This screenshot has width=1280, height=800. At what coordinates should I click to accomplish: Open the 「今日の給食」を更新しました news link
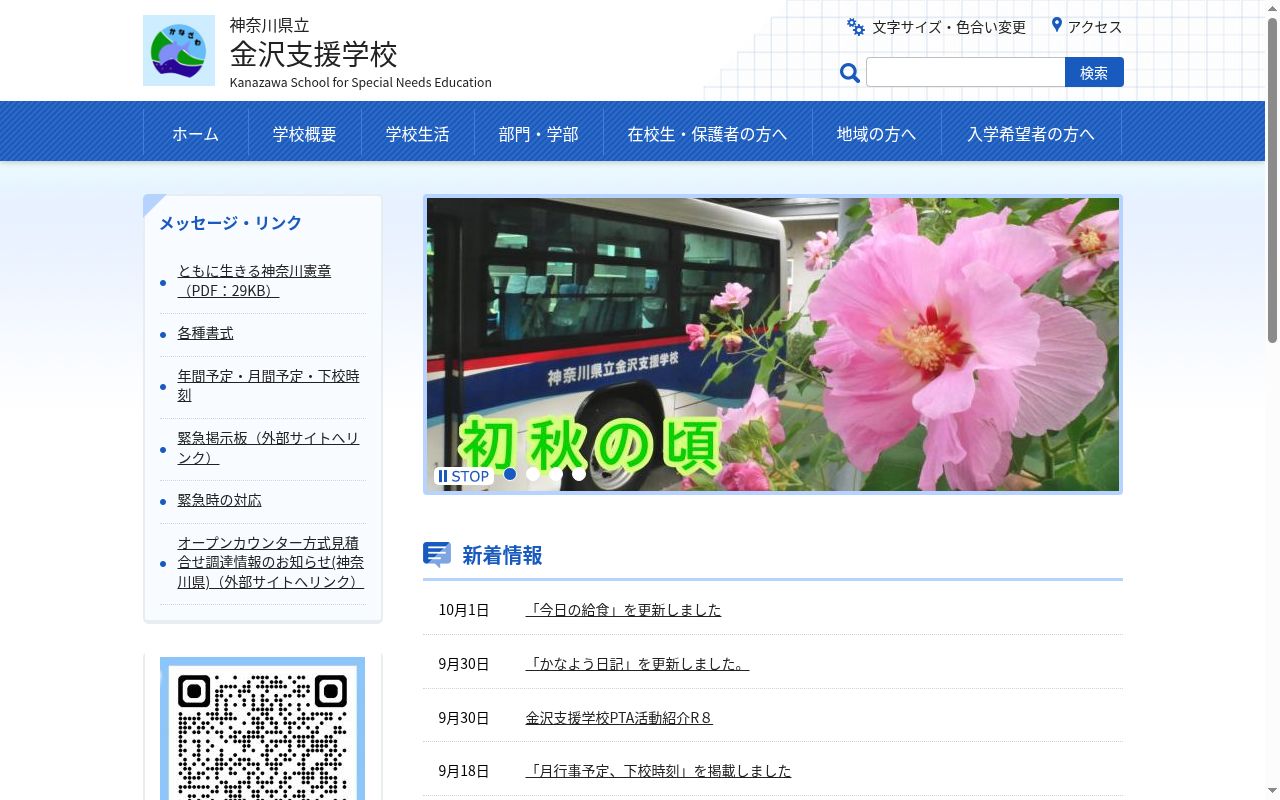click(623, 610)
